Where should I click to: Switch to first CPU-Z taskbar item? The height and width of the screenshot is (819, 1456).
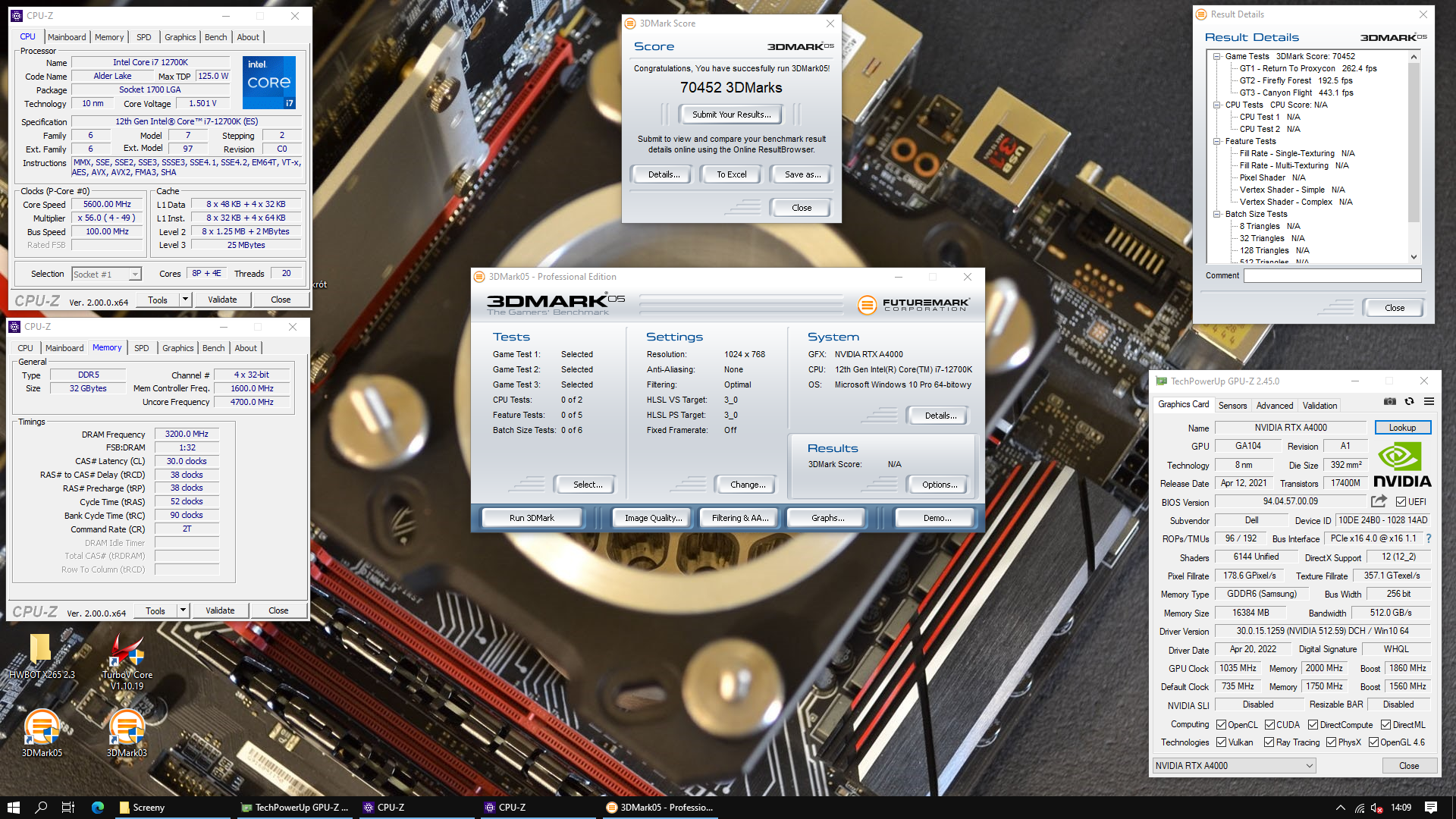click(416, 808)
